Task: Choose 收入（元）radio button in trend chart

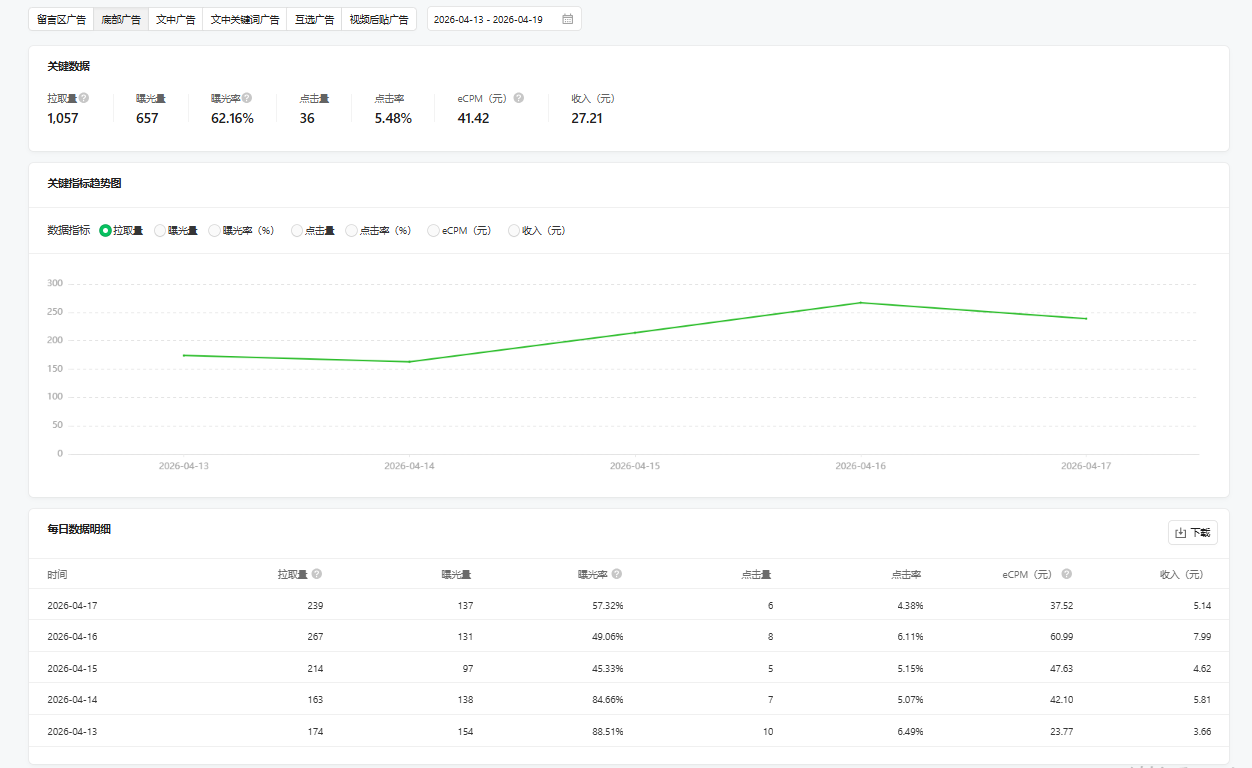Action: pyautogui.click(x=514, y=231)
